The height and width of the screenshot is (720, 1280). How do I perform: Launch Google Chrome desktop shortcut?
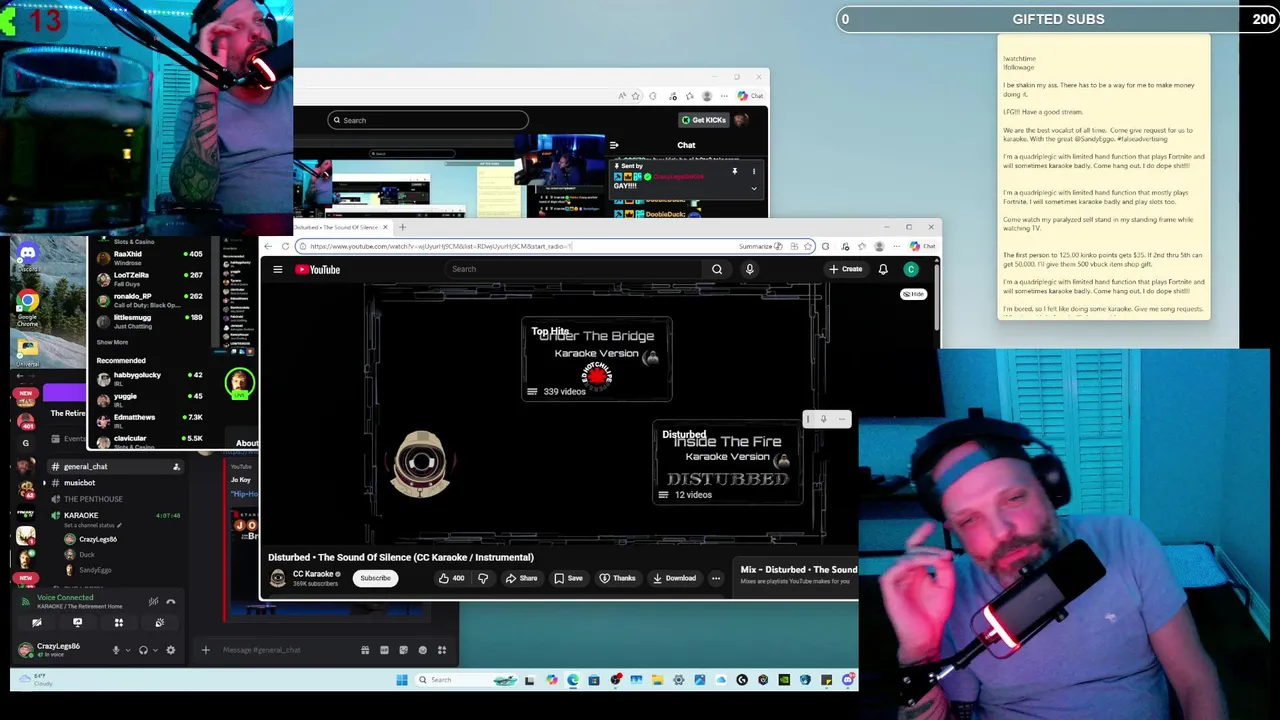click(x=27, y=305)
